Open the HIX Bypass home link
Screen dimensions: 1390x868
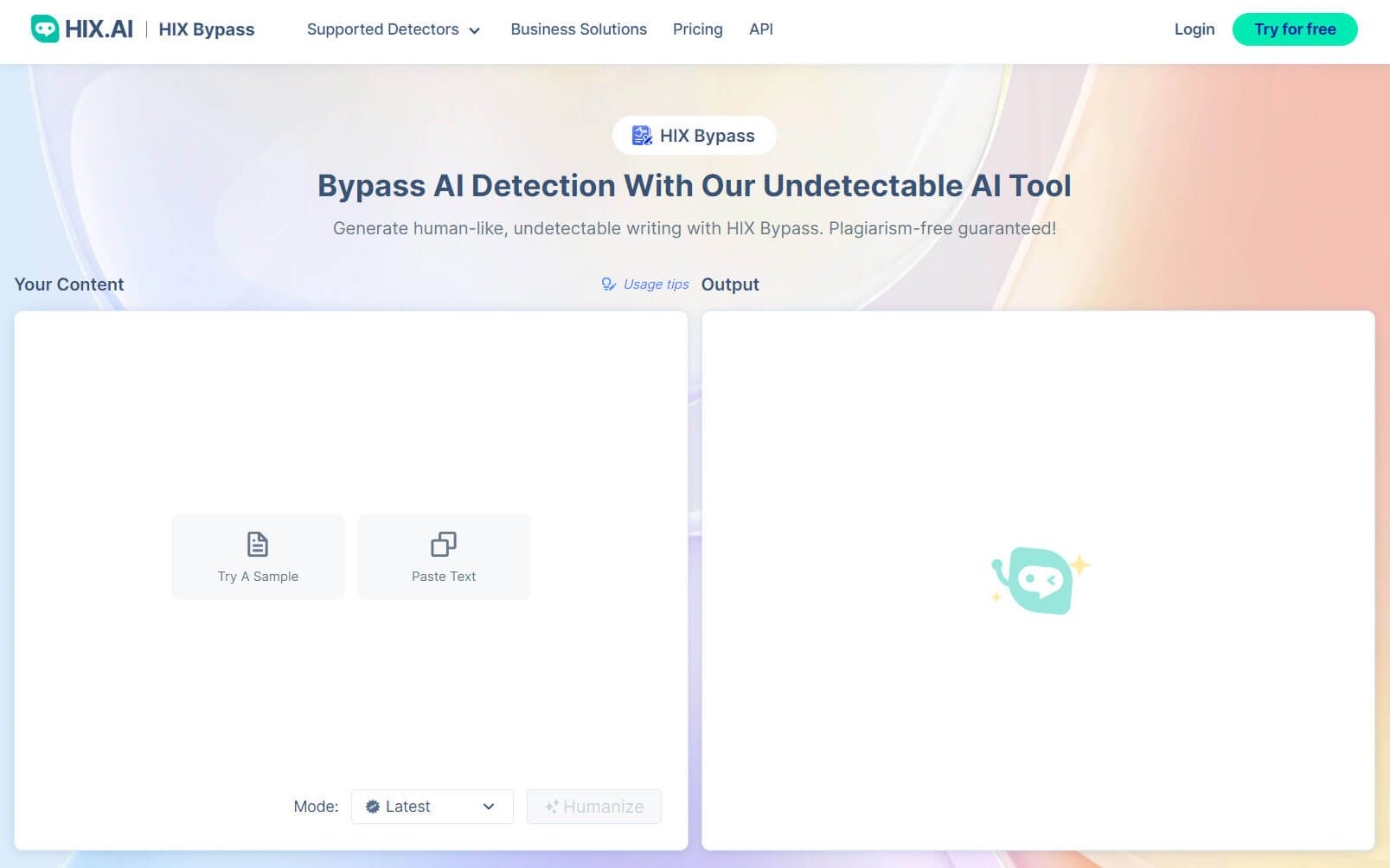(206, 29)
